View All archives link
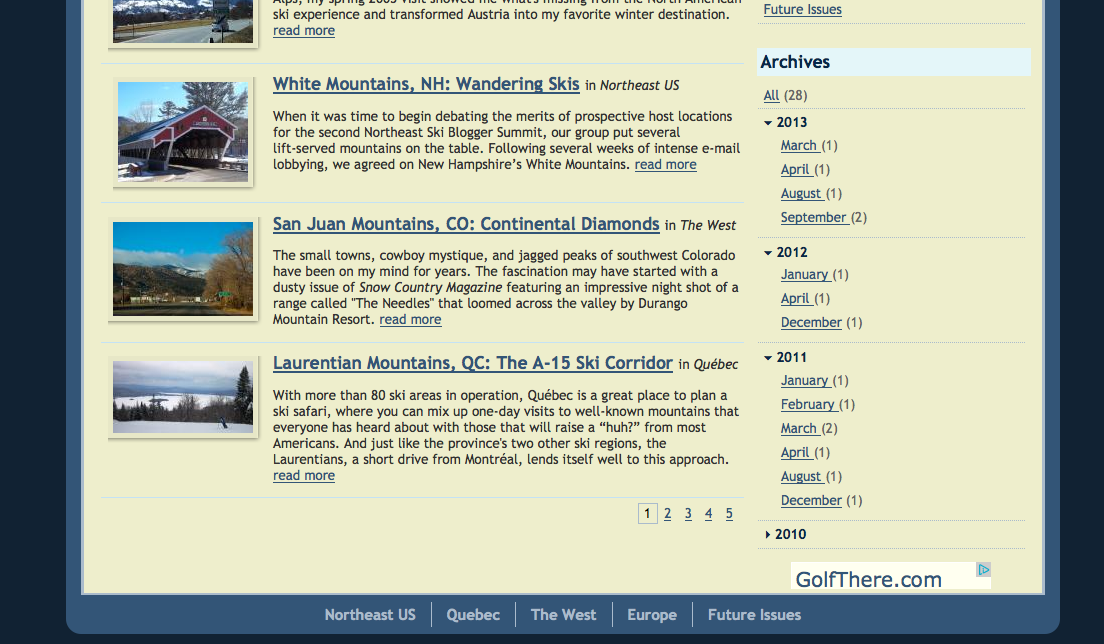1104x644 pixels. pos(771,96)
